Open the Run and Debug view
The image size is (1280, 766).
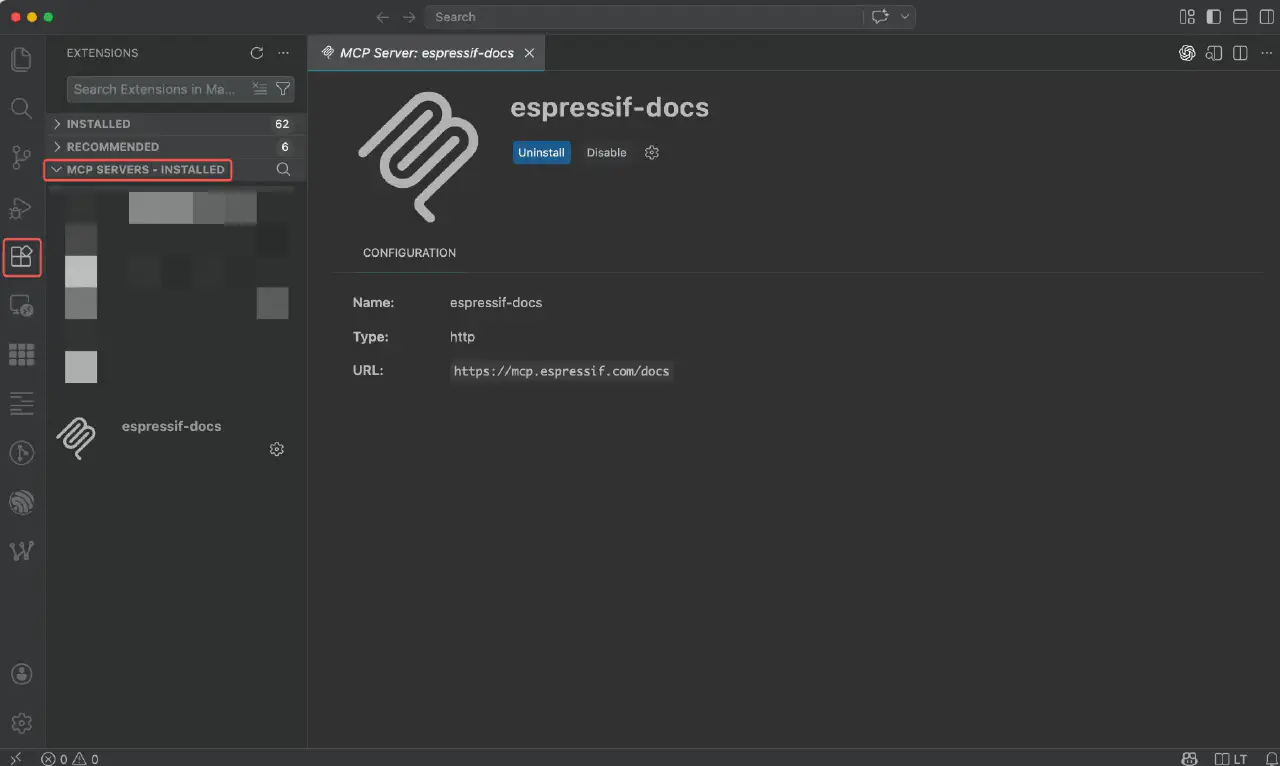21,208
